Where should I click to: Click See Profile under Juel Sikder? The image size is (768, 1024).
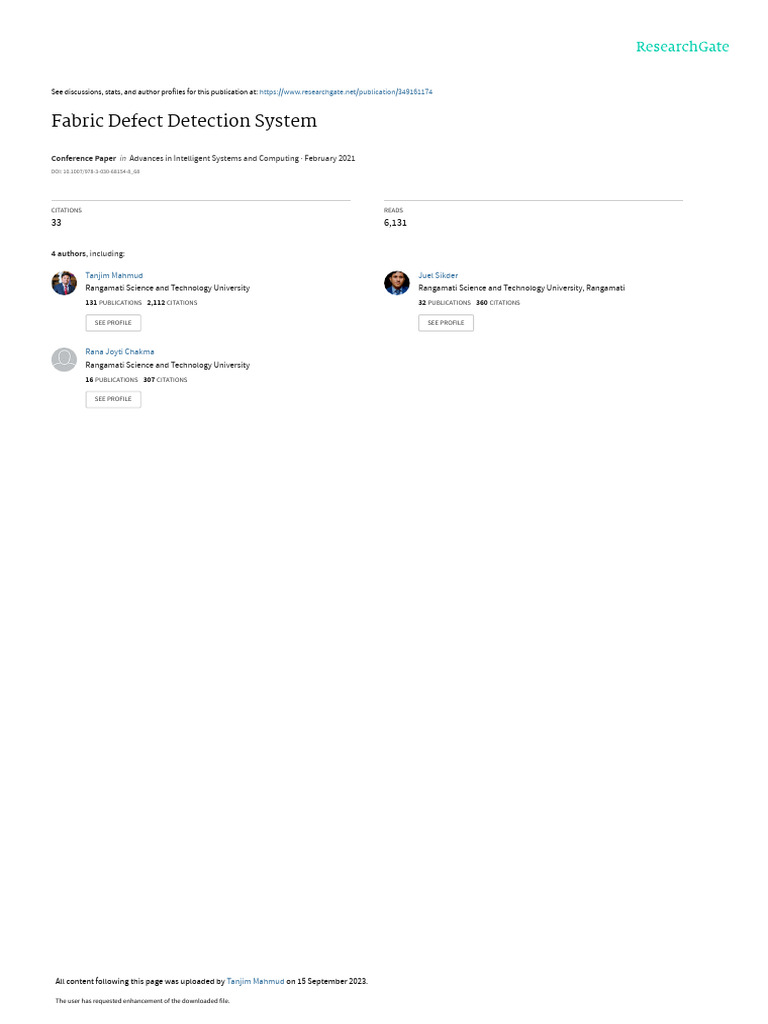pyautogui.click(x=446, y=323)
